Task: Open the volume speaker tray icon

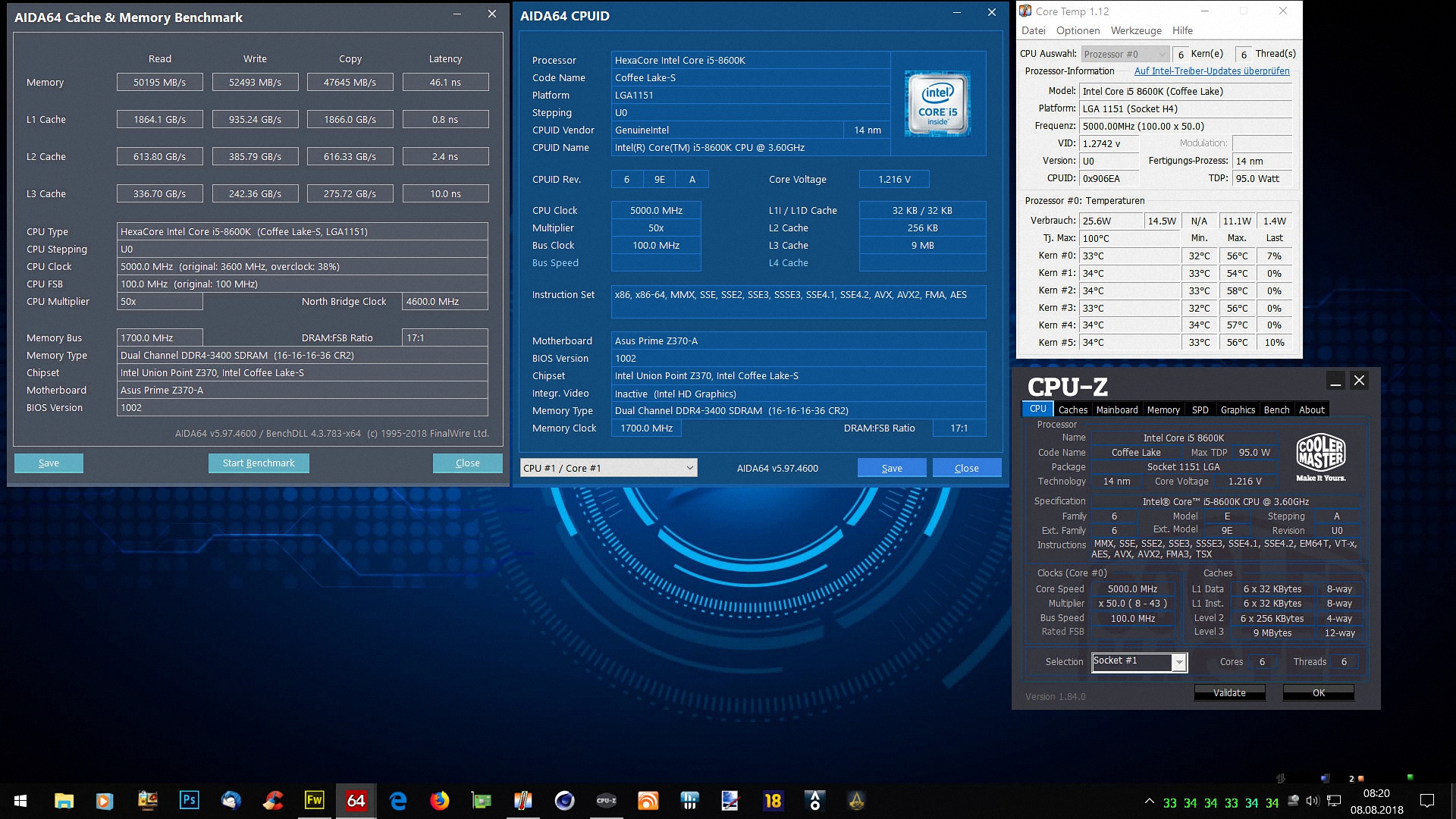Action: tap(1313, 802)
